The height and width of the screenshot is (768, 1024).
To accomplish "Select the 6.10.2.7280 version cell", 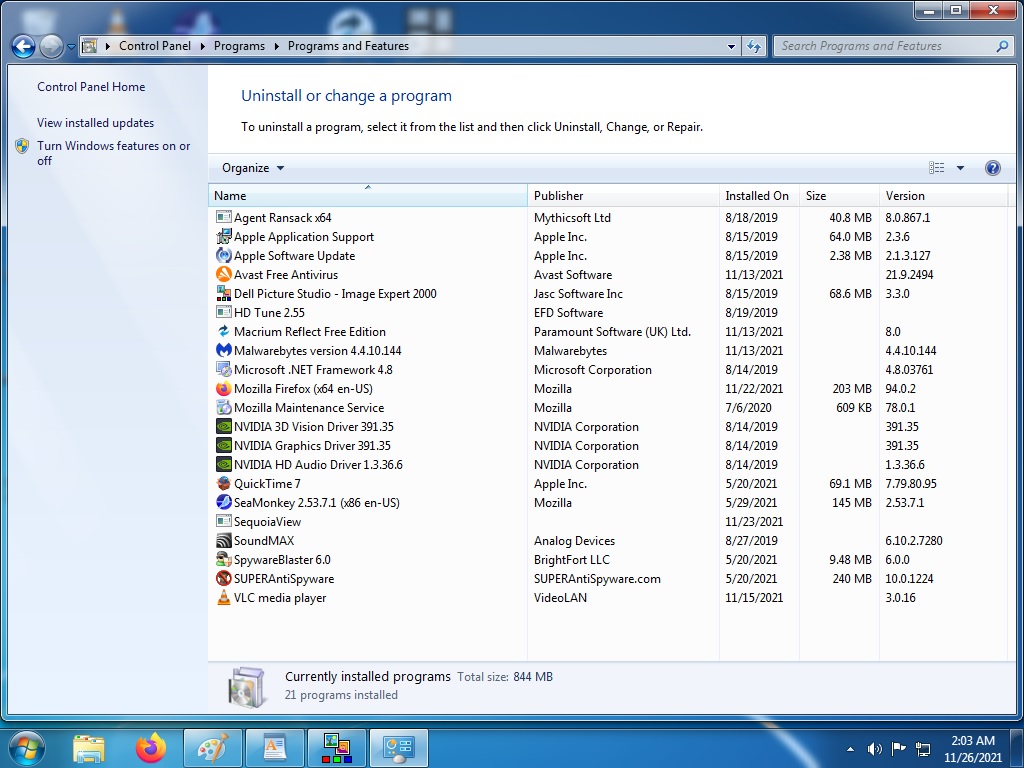I will coord(914,540).
